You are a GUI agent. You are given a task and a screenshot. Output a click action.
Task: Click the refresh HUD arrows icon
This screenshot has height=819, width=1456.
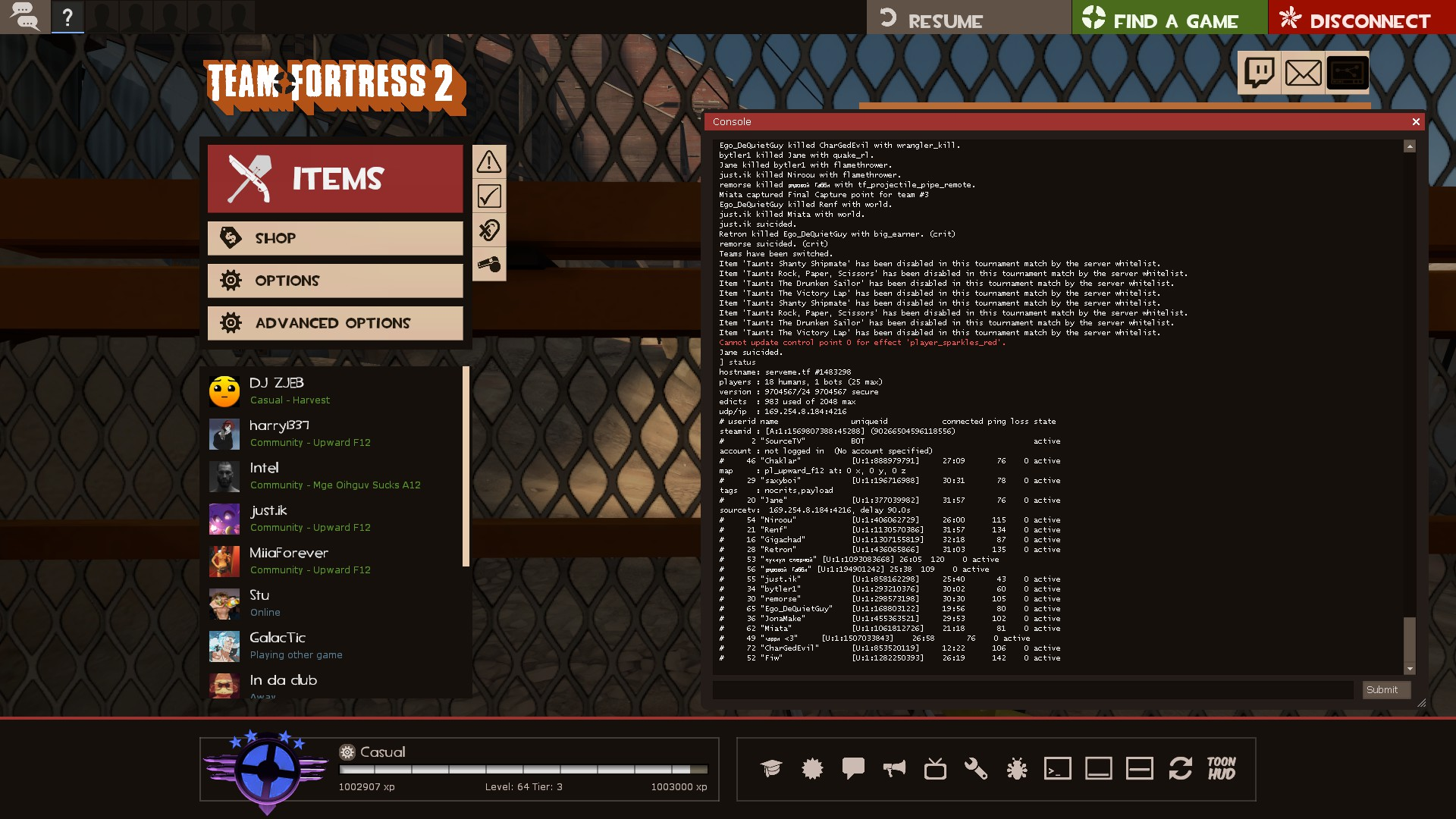click(1180, 769)
